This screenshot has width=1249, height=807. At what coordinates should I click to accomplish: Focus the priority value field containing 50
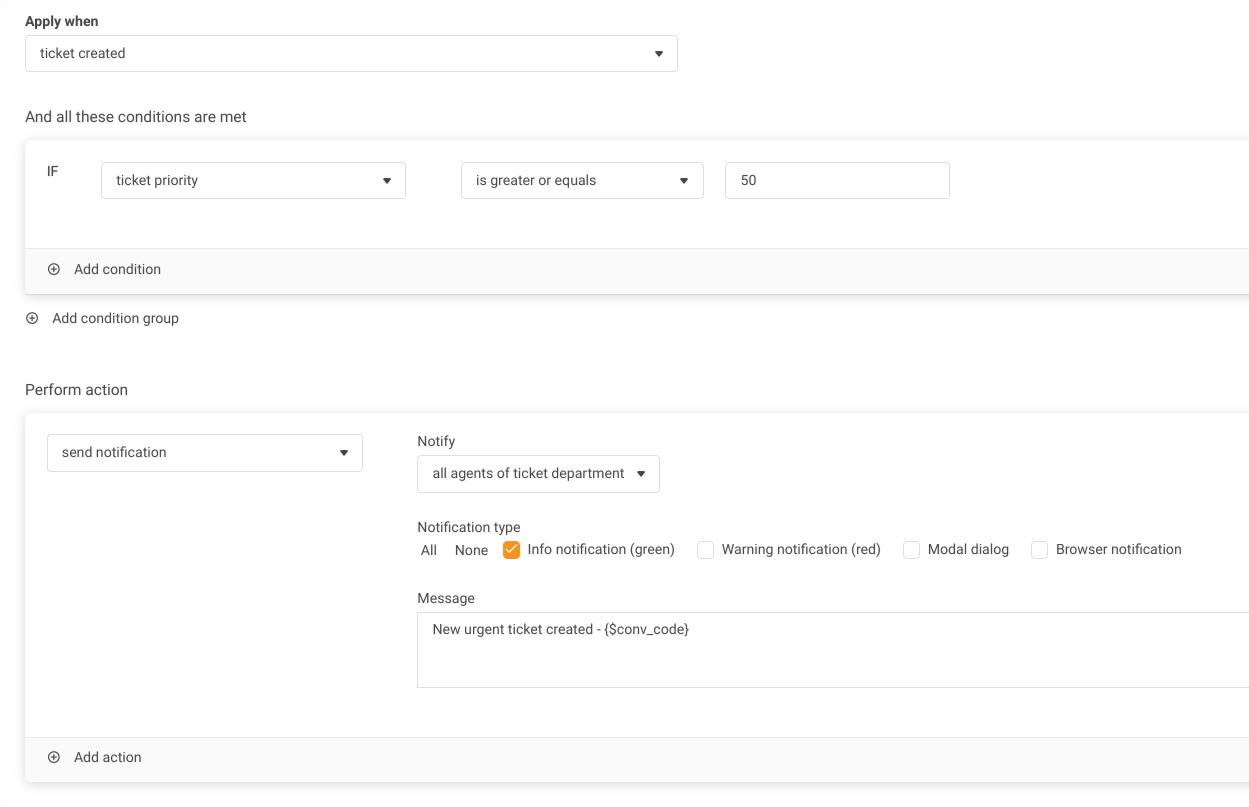837,181
